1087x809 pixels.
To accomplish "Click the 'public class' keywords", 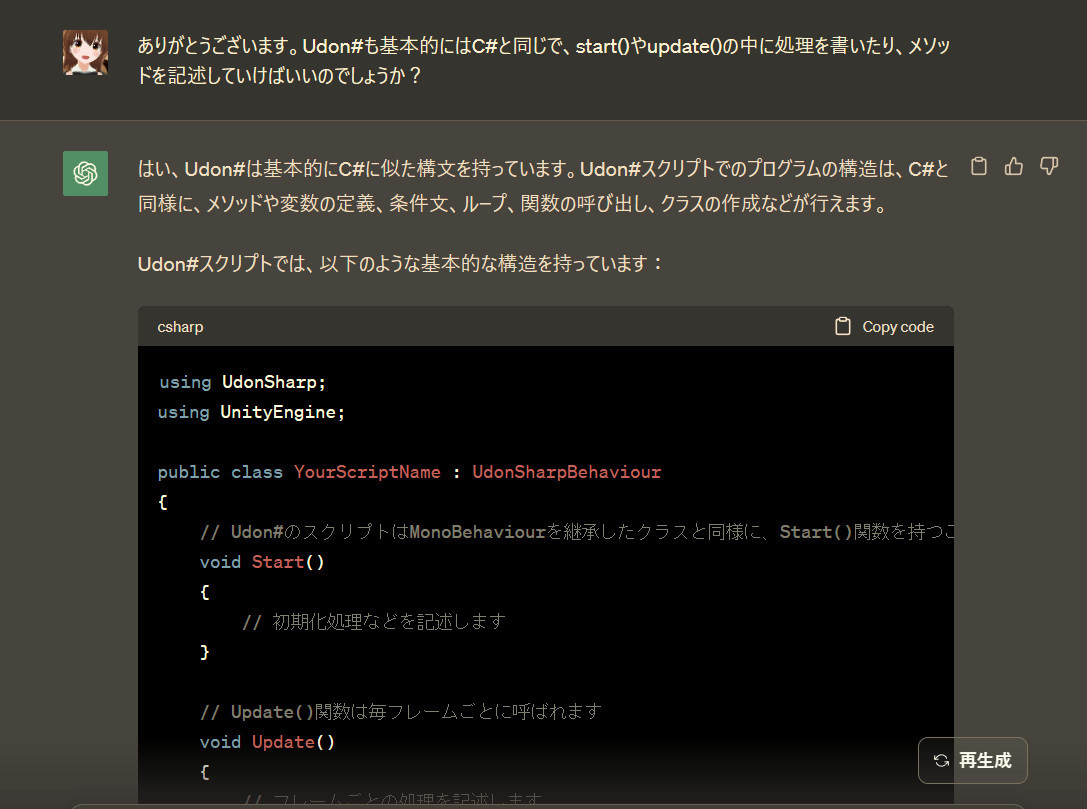I will (x=220, y=472).
